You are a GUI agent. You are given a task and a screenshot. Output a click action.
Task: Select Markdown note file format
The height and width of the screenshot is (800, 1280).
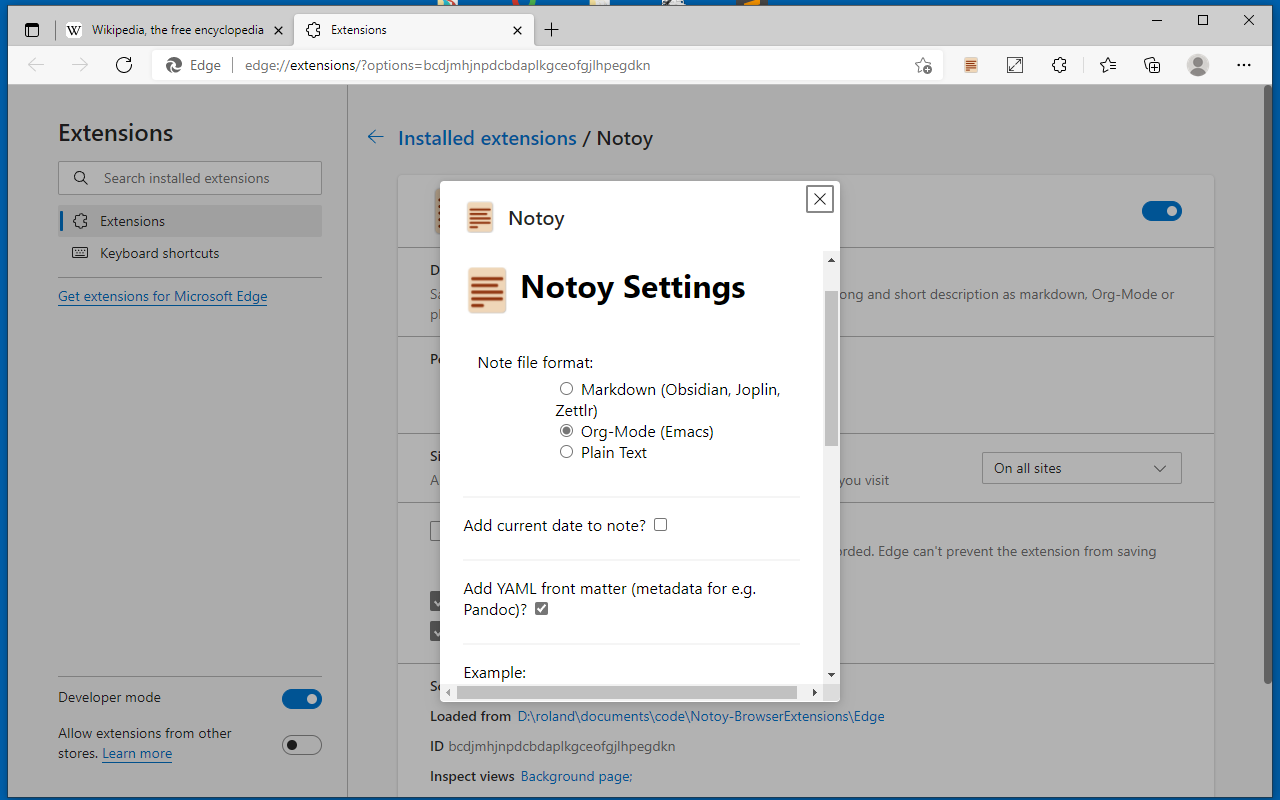click(x=566, y=389)
